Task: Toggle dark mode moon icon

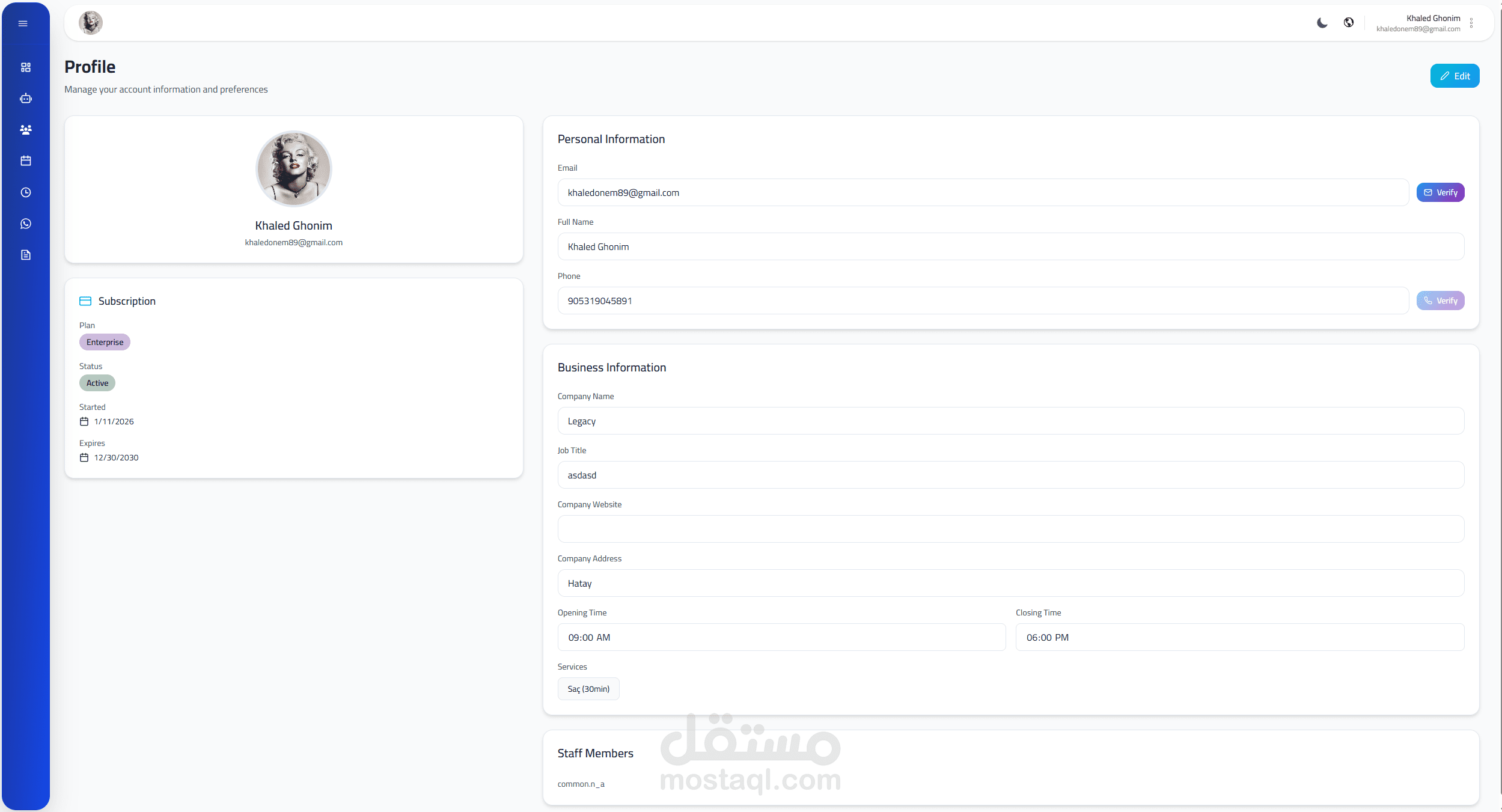Action: click(x=1322, y=23)
